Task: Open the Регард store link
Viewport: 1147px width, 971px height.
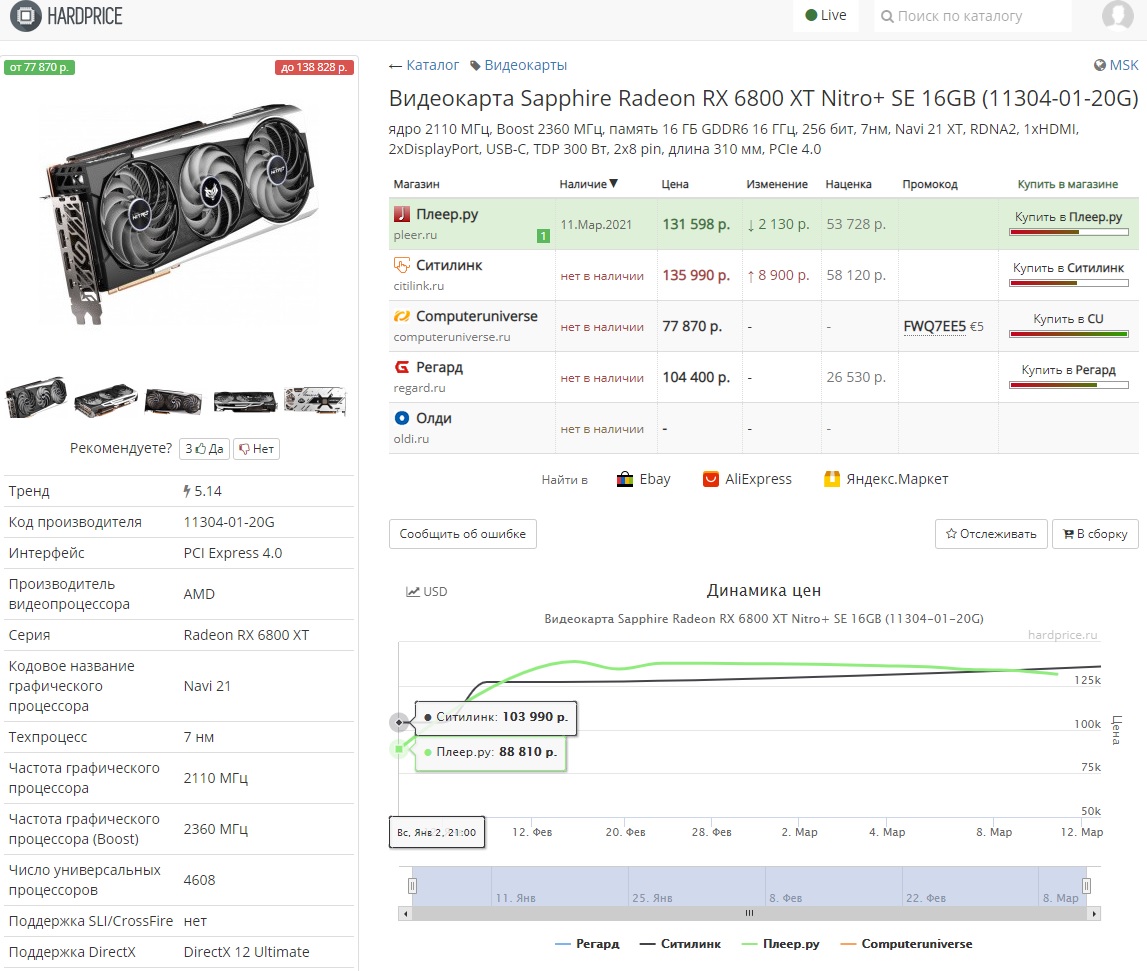Action: pos(439,367)
